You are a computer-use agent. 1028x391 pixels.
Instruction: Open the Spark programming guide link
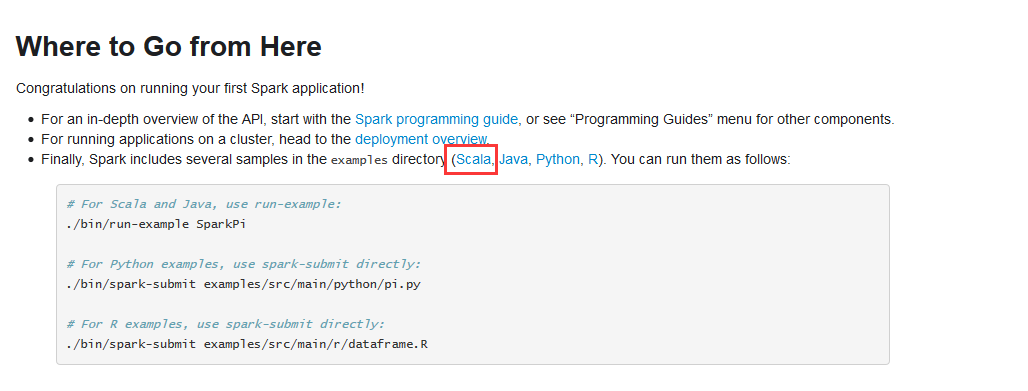tap(437, 119)
